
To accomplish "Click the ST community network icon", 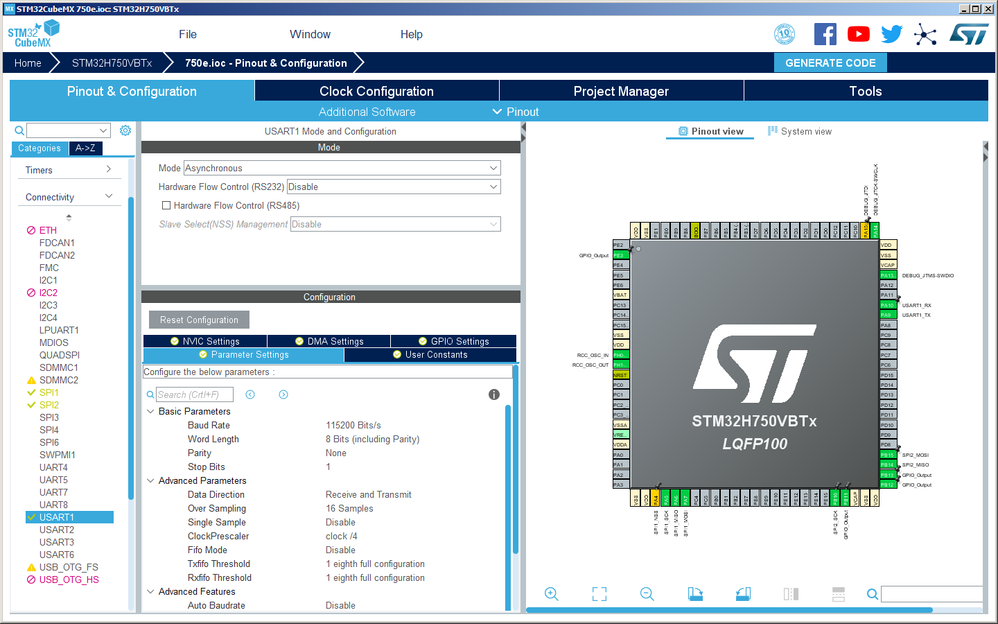I will (x=925, y=34).
